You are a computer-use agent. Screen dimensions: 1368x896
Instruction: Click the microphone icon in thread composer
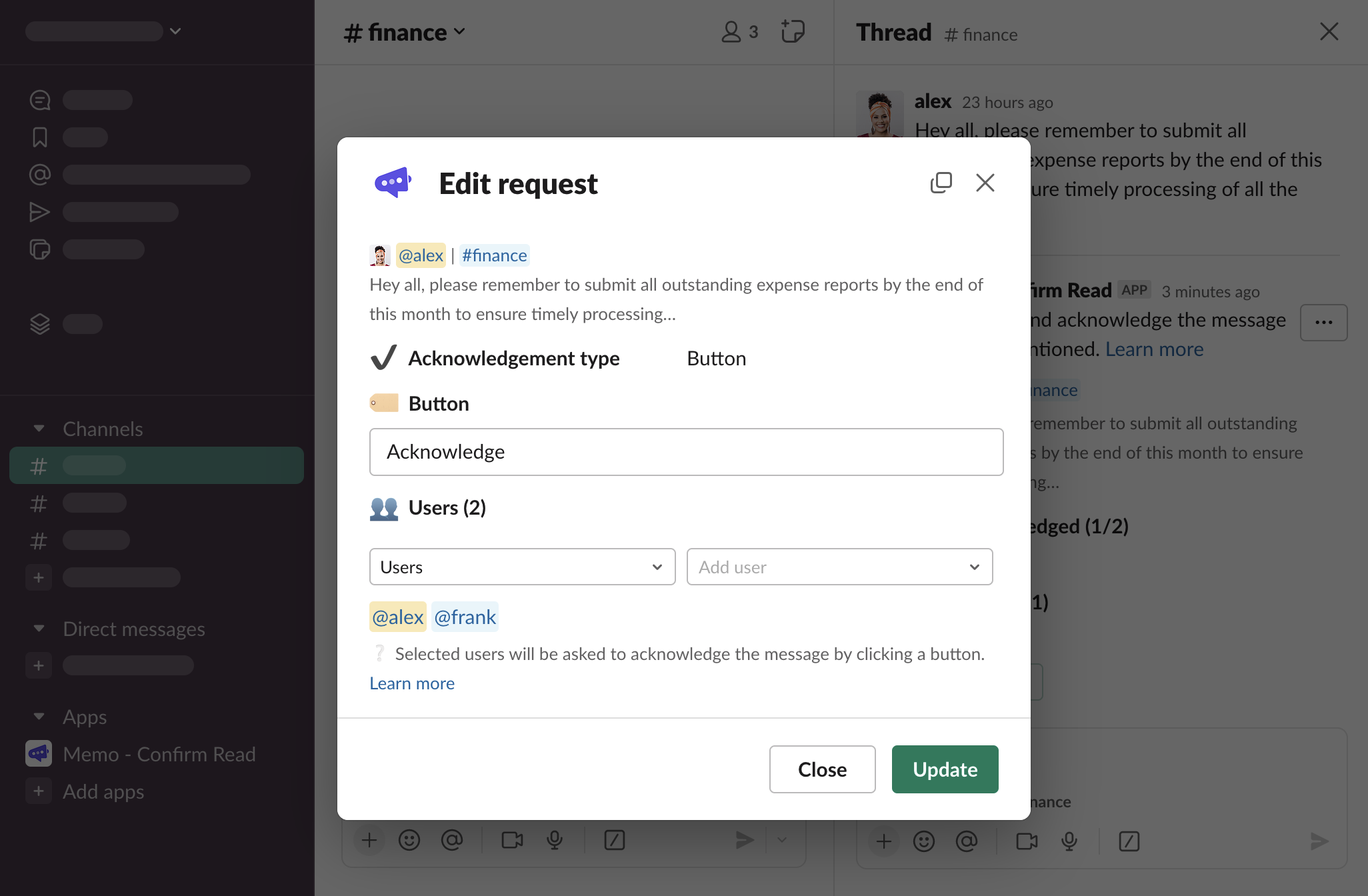[x=1069, y=841]
